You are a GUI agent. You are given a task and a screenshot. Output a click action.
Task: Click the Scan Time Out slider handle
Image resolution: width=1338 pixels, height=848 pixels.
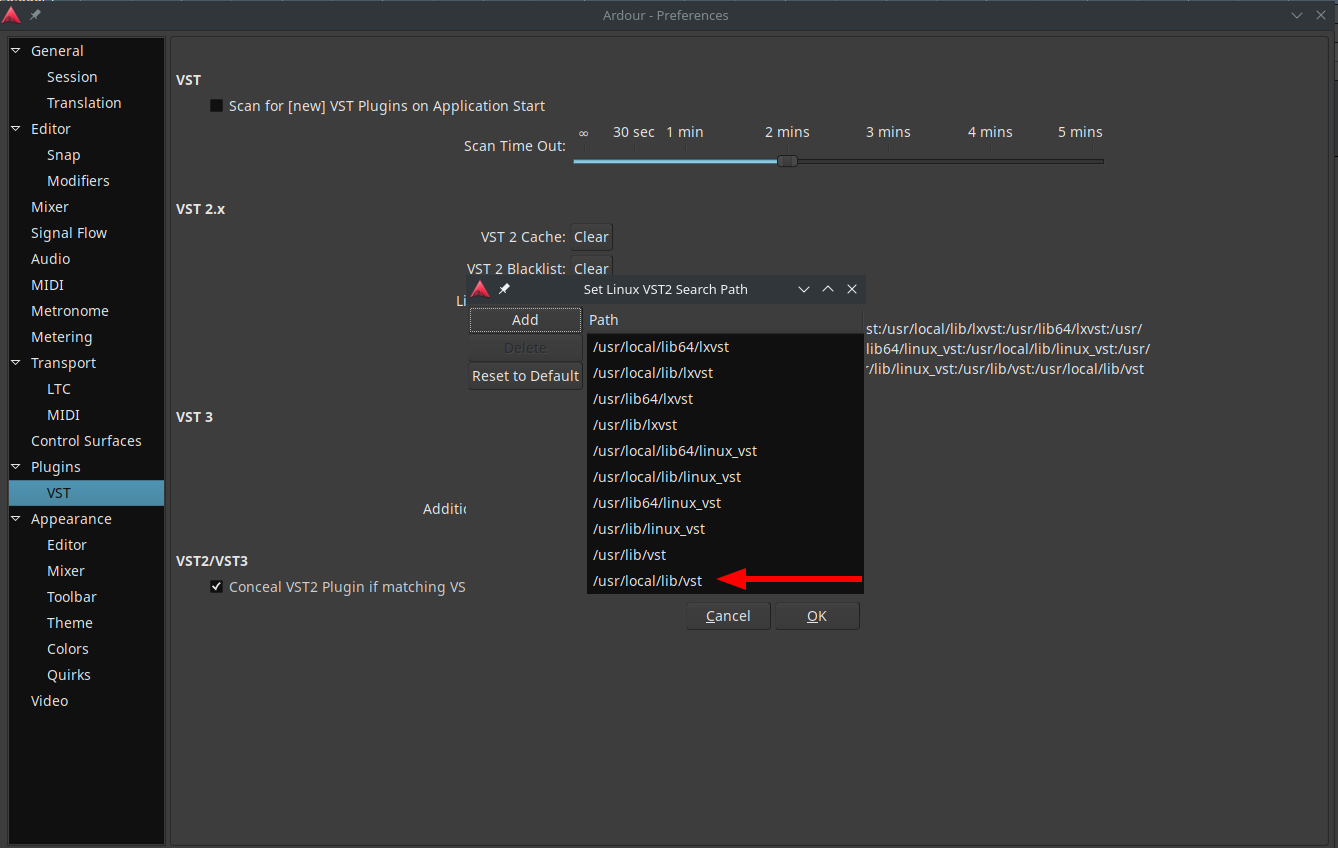788,161
